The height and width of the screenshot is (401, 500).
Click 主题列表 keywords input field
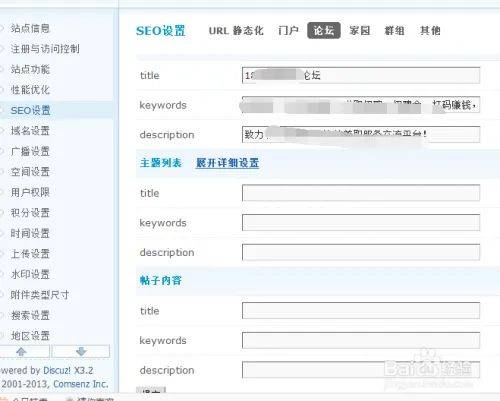[x=361, y=223]
